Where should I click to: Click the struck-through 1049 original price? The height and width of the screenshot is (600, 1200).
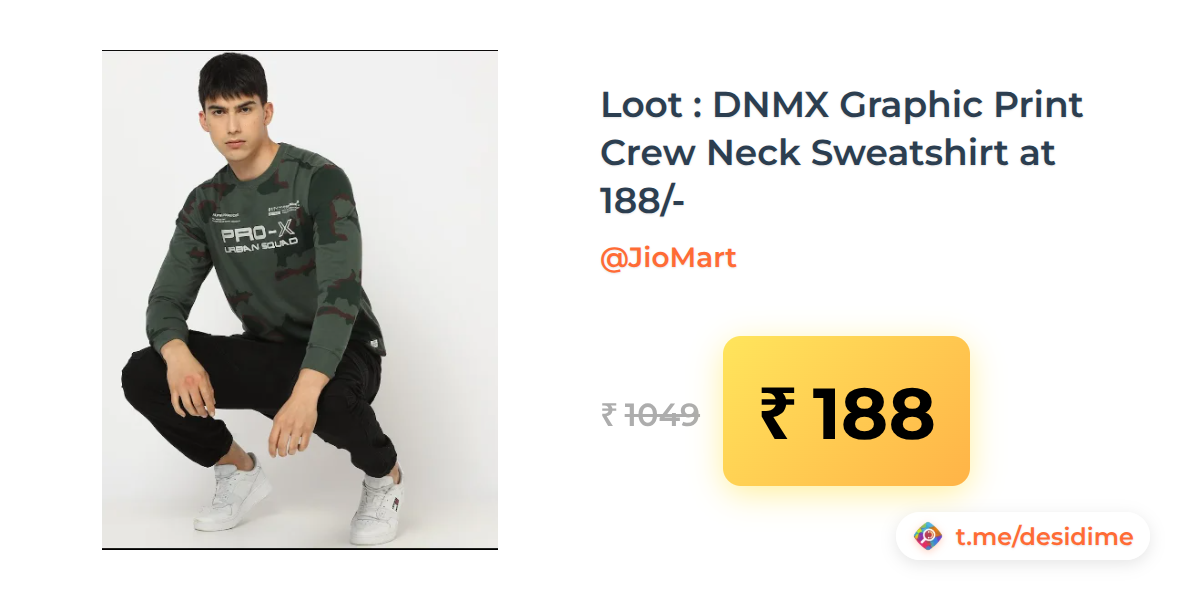tap(662, 414)
